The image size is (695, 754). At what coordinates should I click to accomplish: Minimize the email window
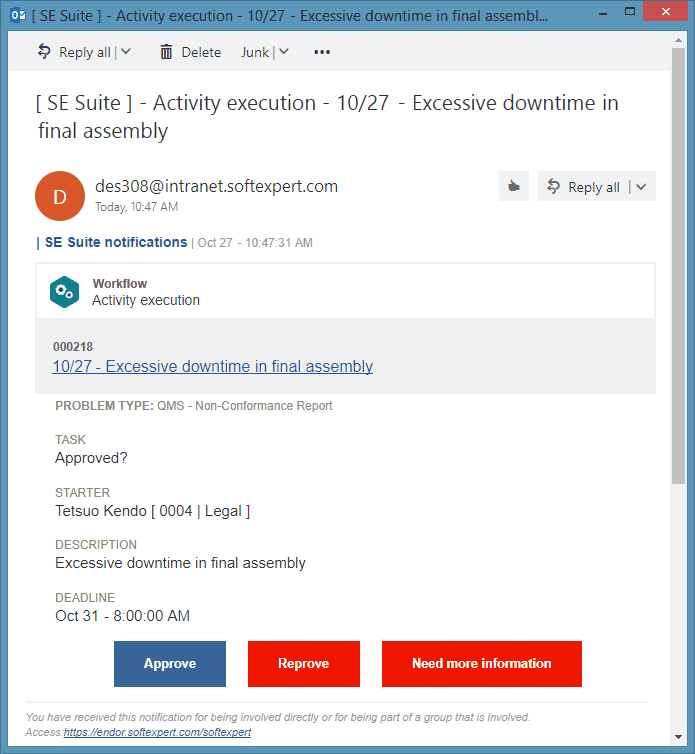pyautogui.click(x=603, y=13)
